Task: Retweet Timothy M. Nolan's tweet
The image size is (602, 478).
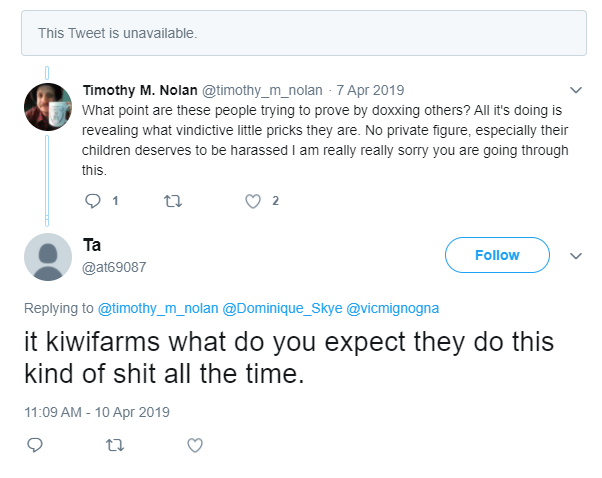Action: click(x=173, y=201)
